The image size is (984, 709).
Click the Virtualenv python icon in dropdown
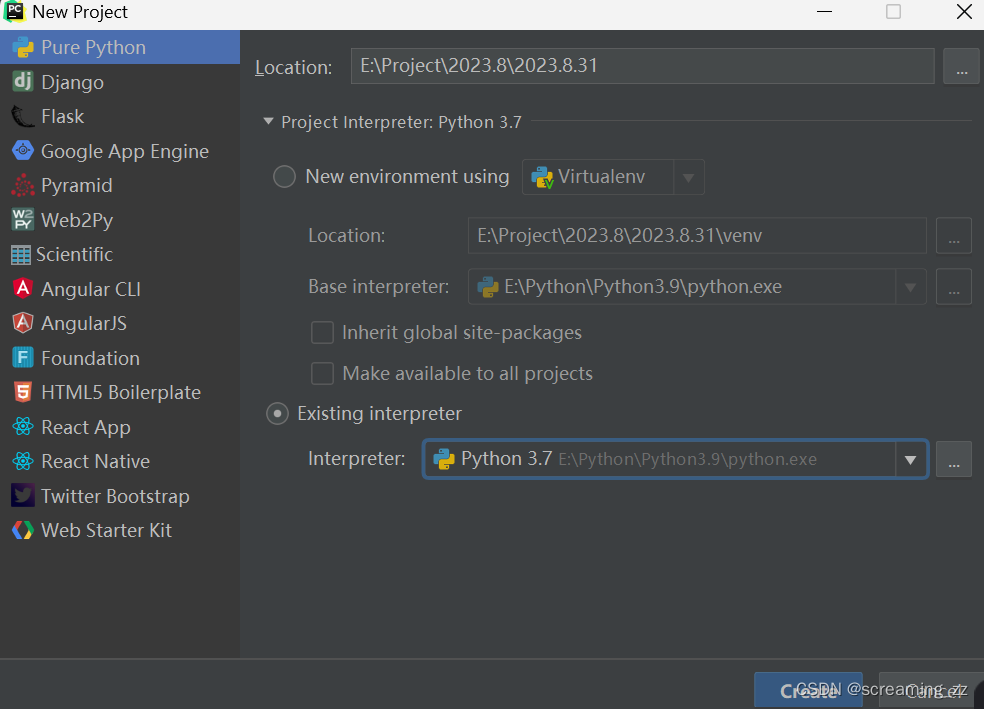tap(542, 178)
